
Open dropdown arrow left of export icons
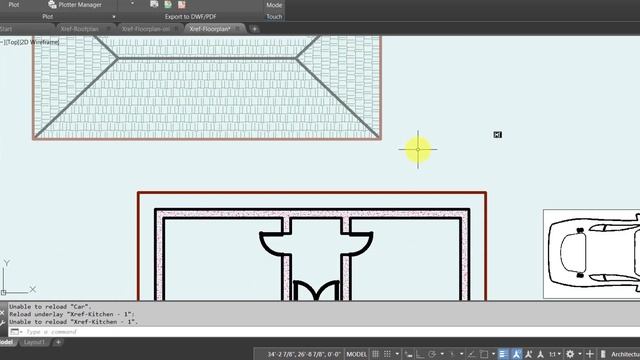132,4
